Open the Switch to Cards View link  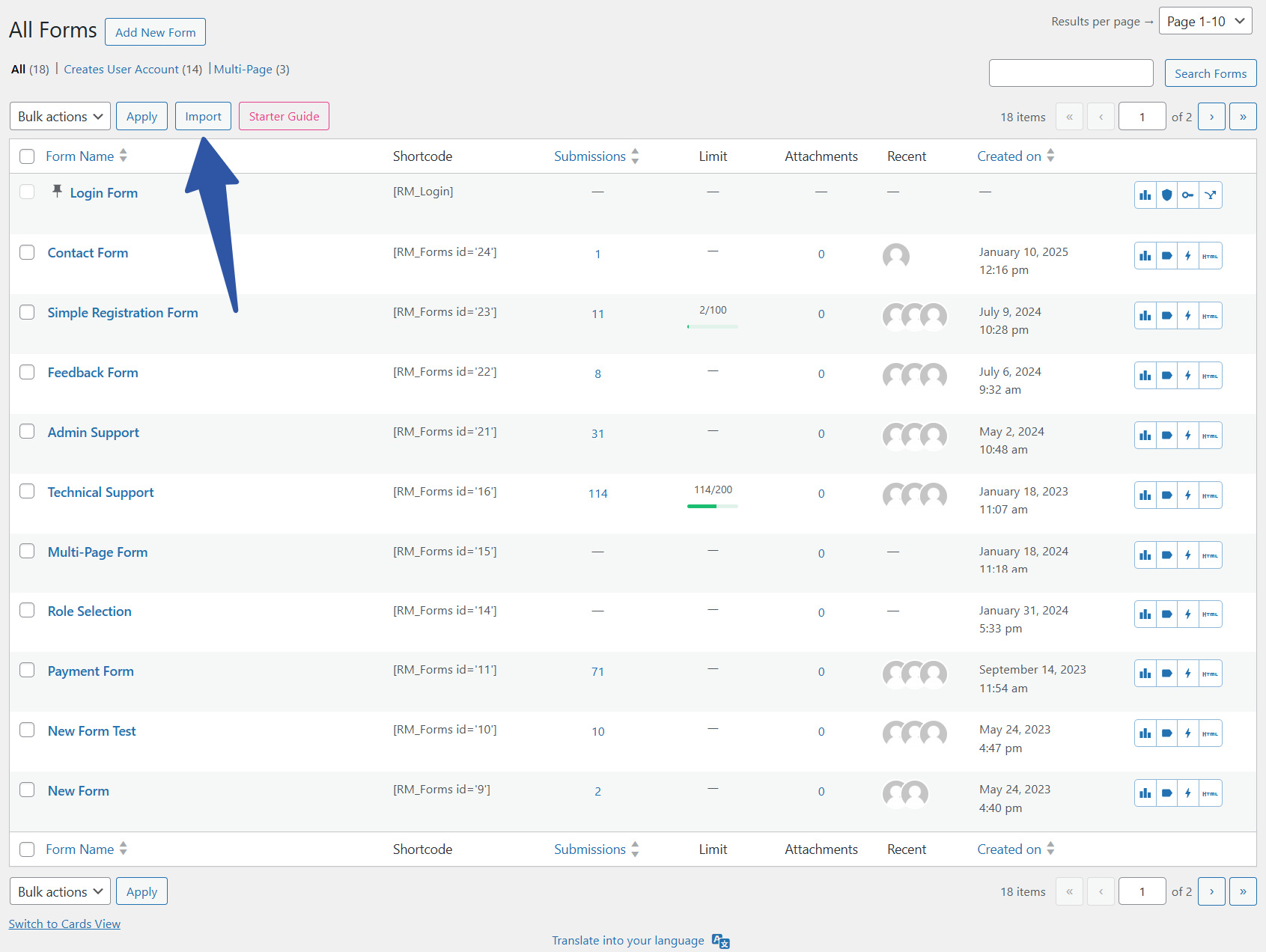64,924
